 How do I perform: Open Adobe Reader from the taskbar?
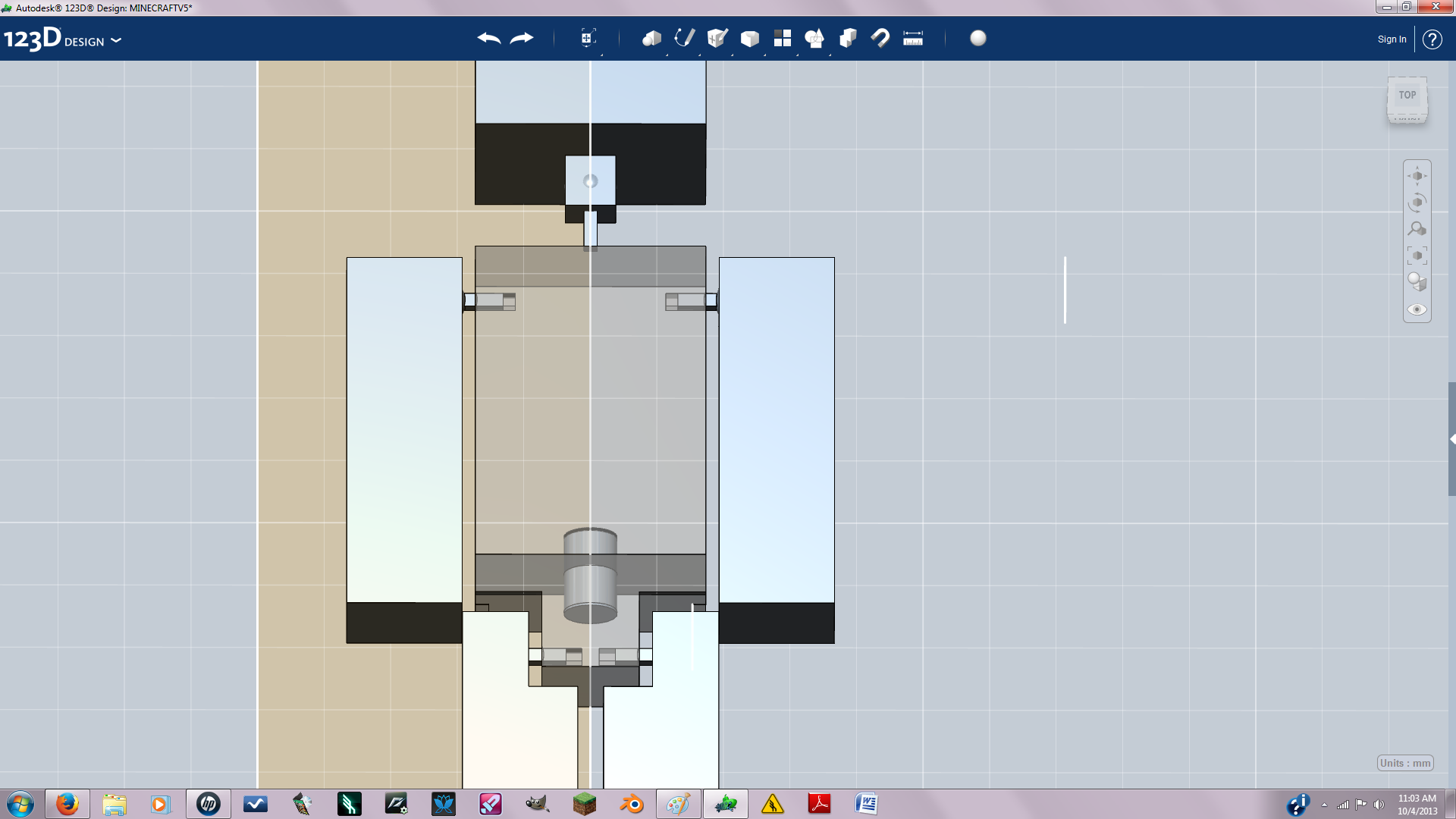pyautogui.click(x=820, y=804)
